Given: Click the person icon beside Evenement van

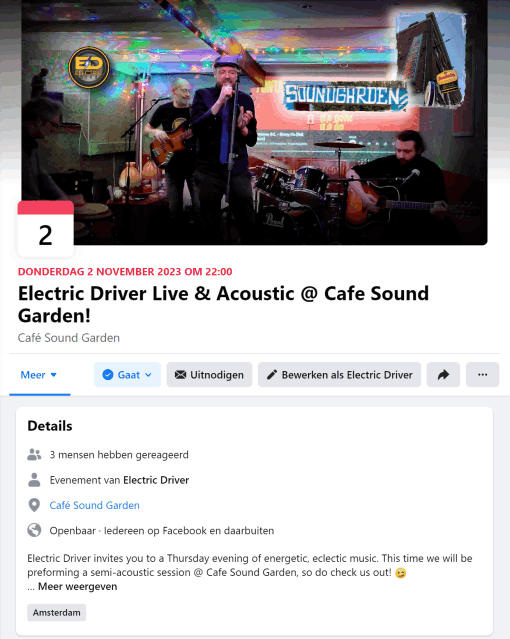Looking at the screenshot, I should click(x=34, y=480).
